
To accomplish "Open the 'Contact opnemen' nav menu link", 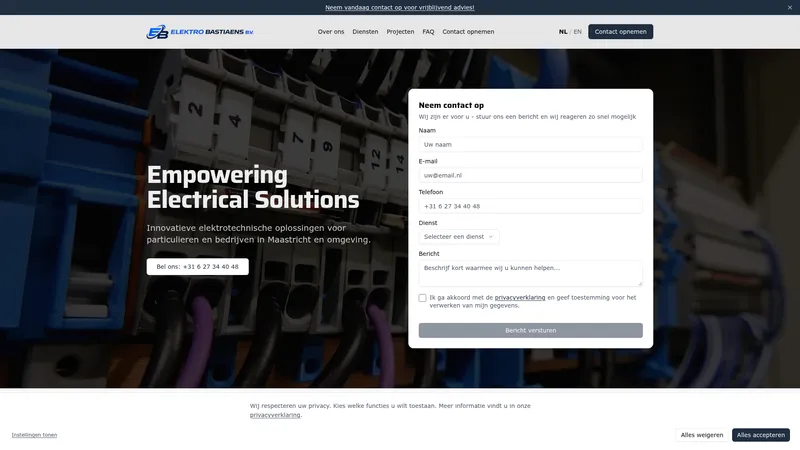I will pos(468,32).
